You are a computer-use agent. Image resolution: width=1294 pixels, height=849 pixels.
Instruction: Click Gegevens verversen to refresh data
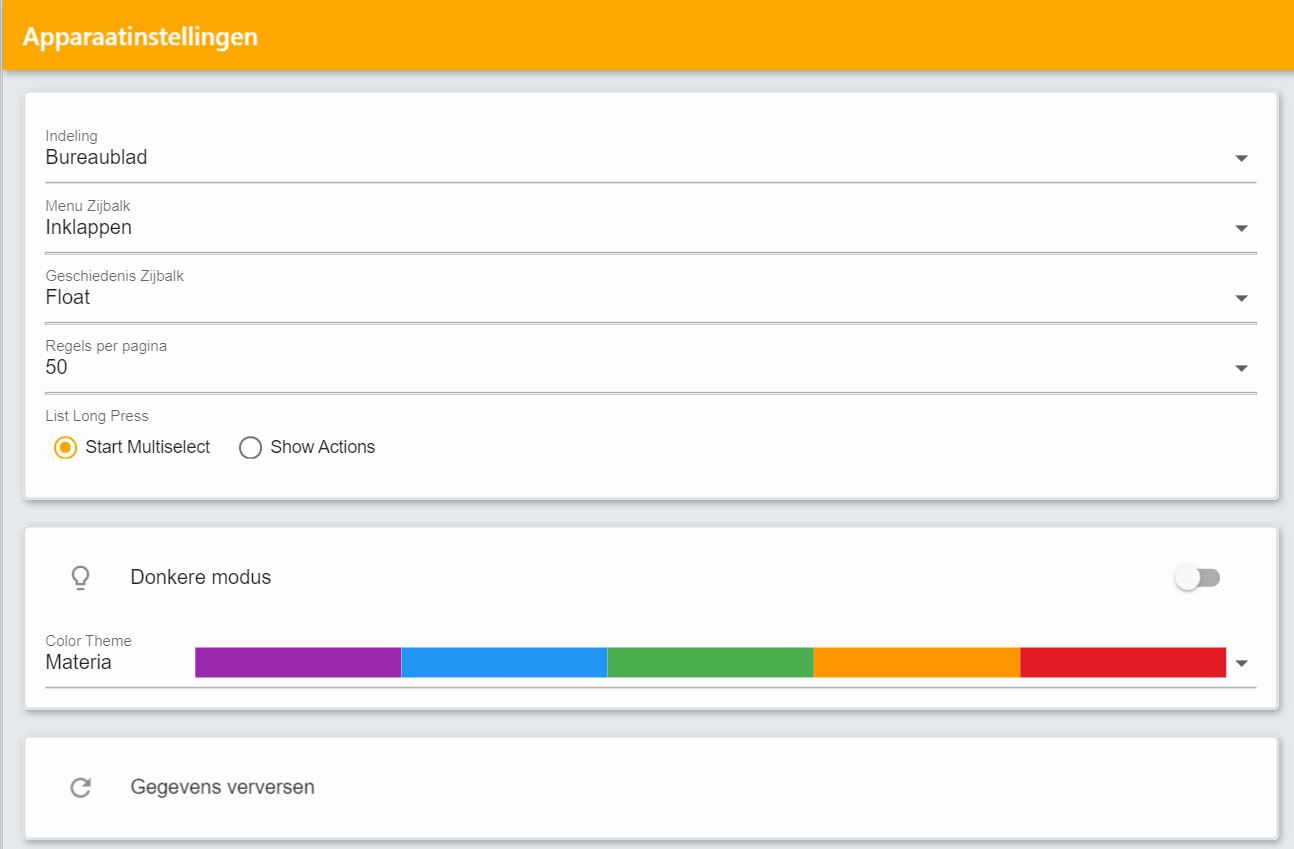click(221, 786)
